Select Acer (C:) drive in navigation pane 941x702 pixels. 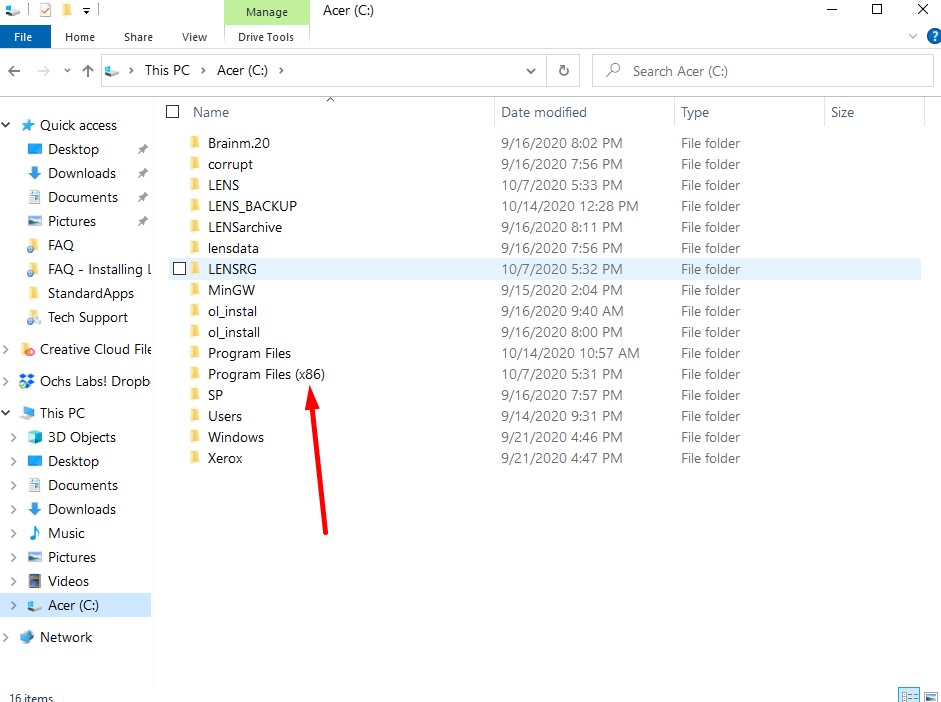(73, 605)
